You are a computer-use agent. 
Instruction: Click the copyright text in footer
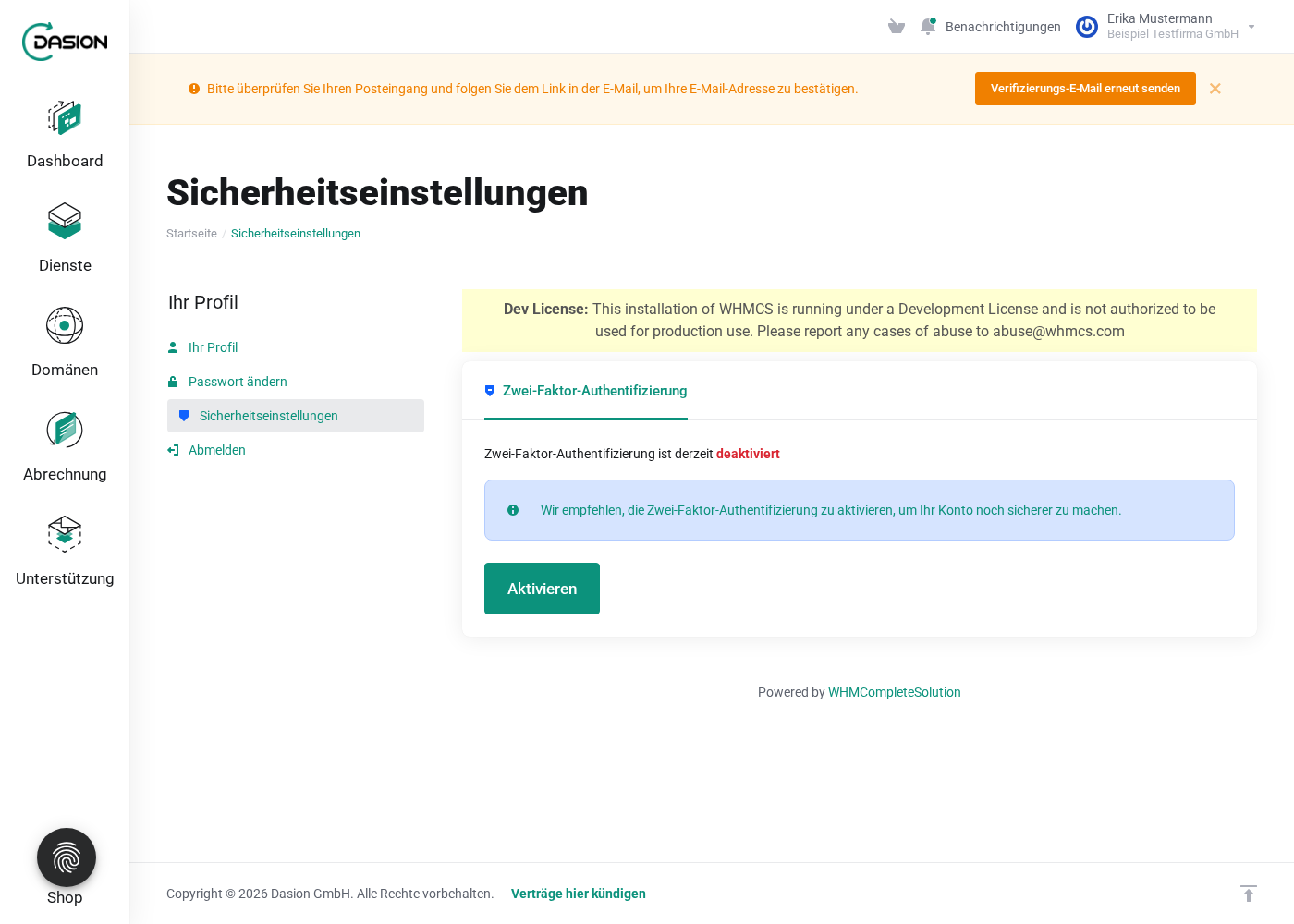(330, 894)
